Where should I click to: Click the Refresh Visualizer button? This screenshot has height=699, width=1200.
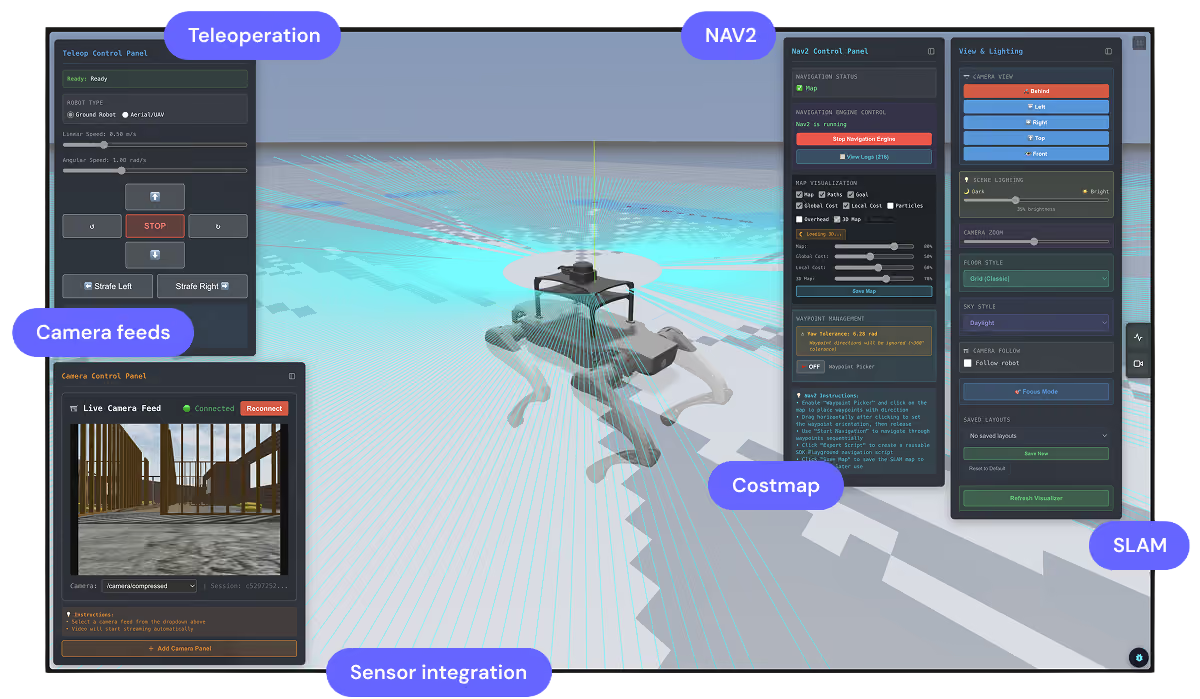point(1036,498)
